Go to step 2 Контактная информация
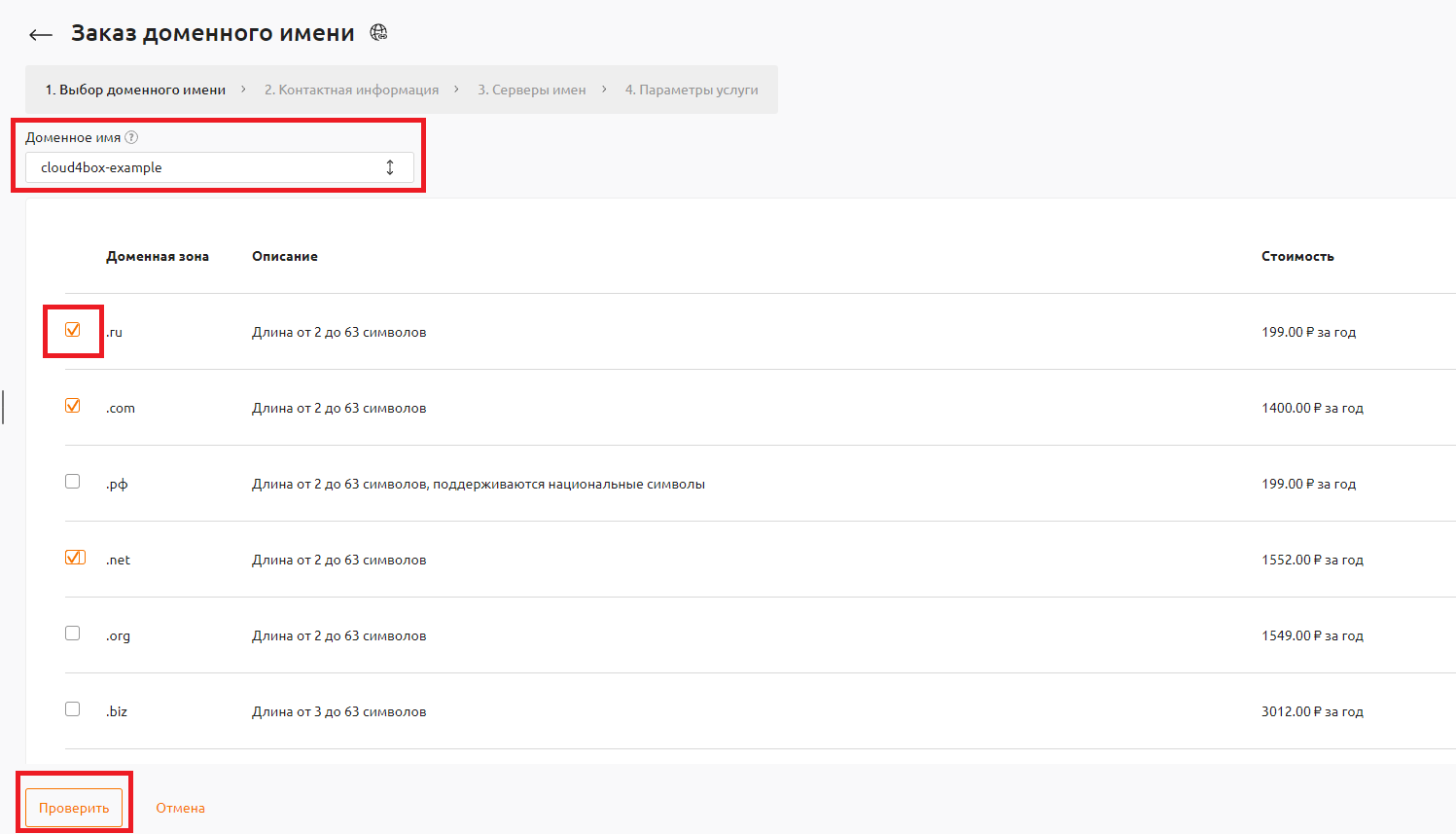 (351, 90)
